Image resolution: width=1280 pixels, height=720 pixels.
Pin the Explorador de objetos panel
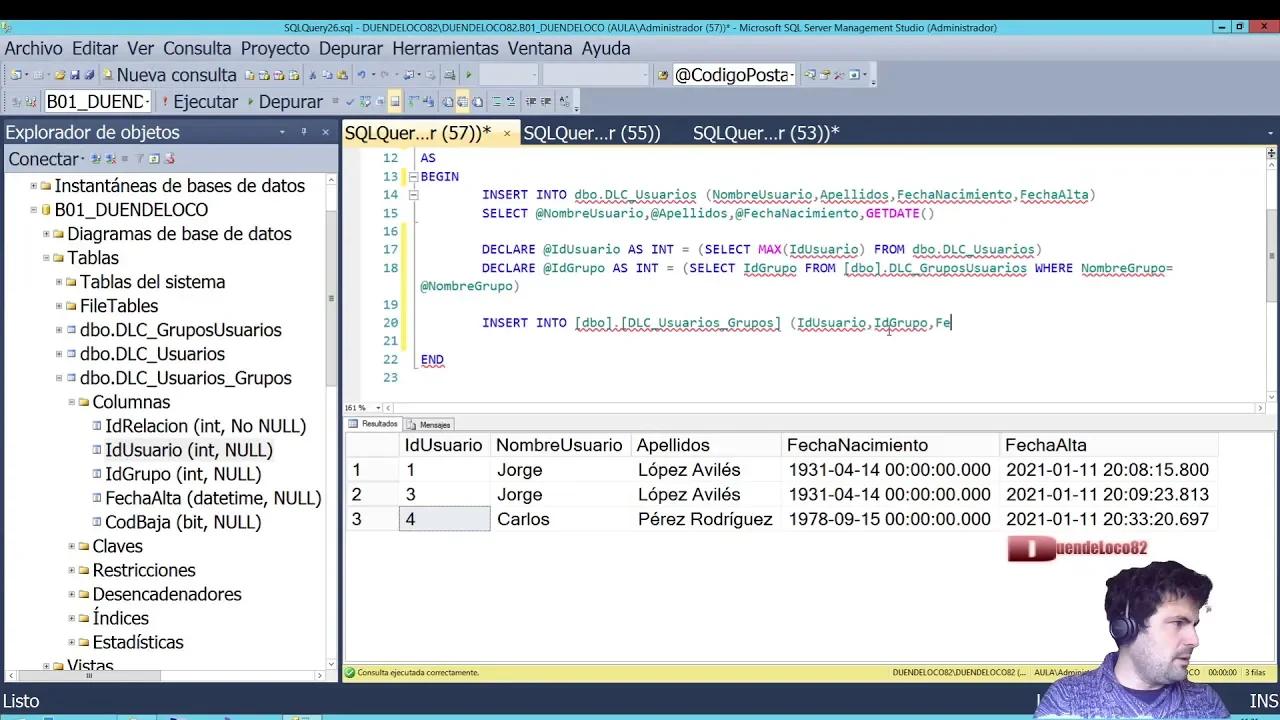tap(305, 132)
